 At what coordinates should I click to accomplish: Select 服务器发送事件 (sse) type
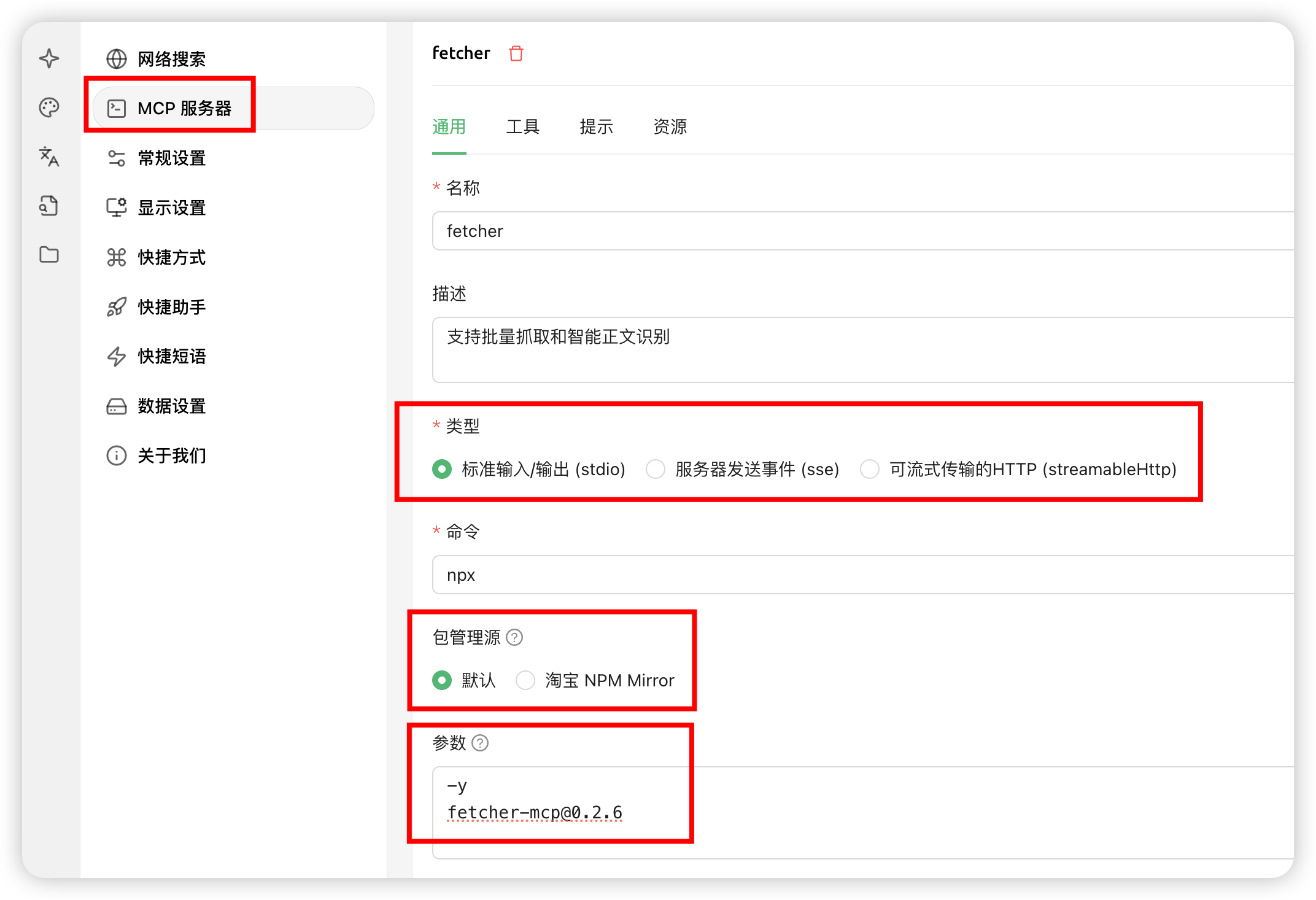[742, 469]
